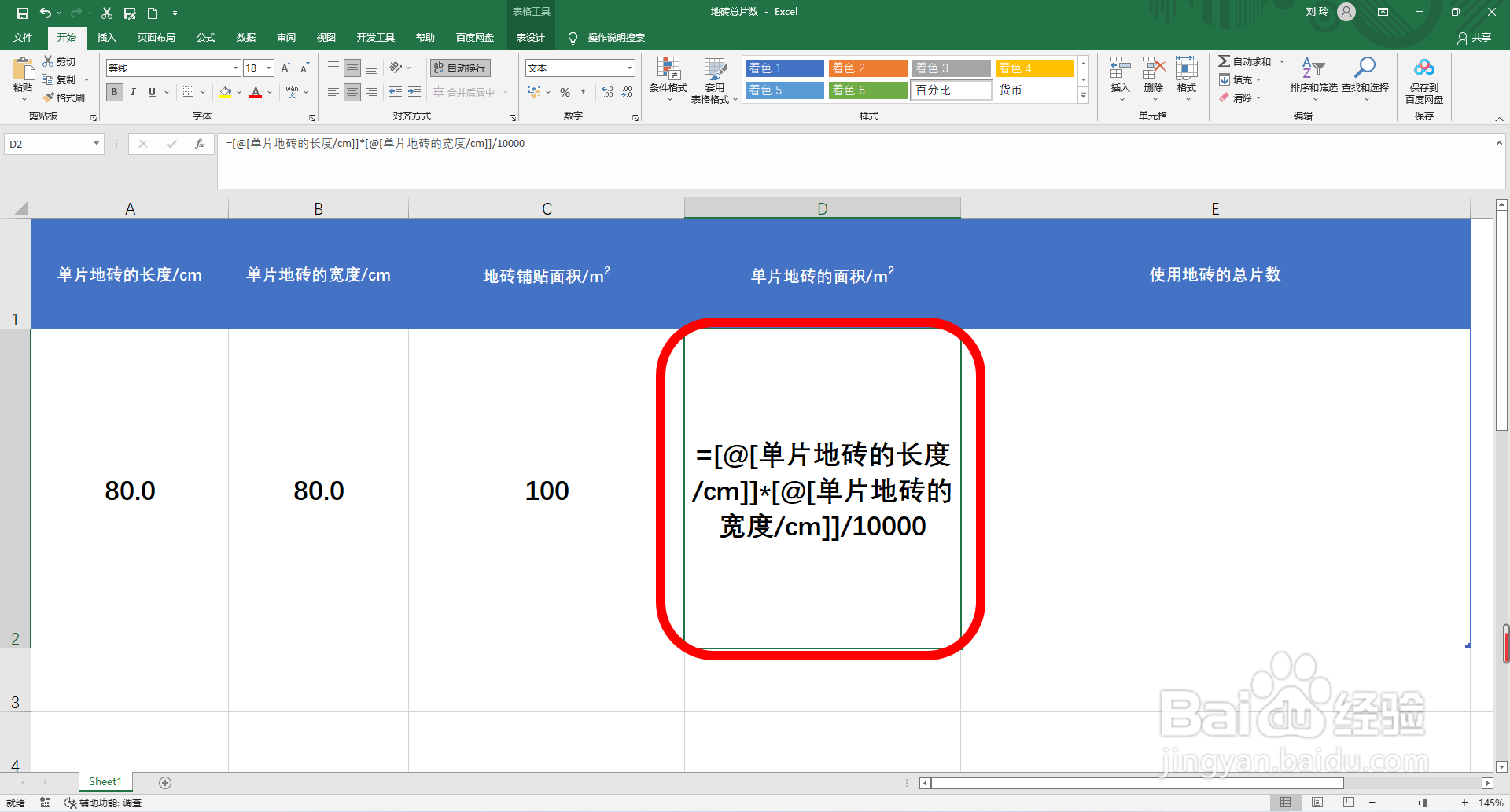Image resolution: width=1510 pixels, height=812 pixels.
Task: Switch to the 数据 Data tab
Action: [x=246, y=38]
